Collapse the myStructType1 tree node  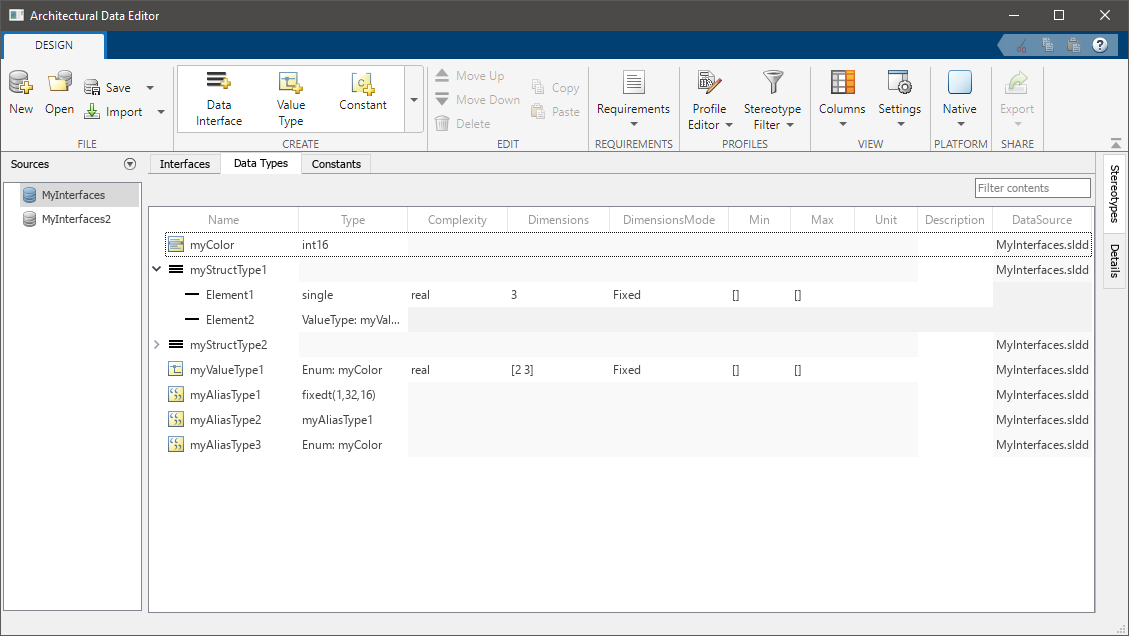(x=157, y=270)
